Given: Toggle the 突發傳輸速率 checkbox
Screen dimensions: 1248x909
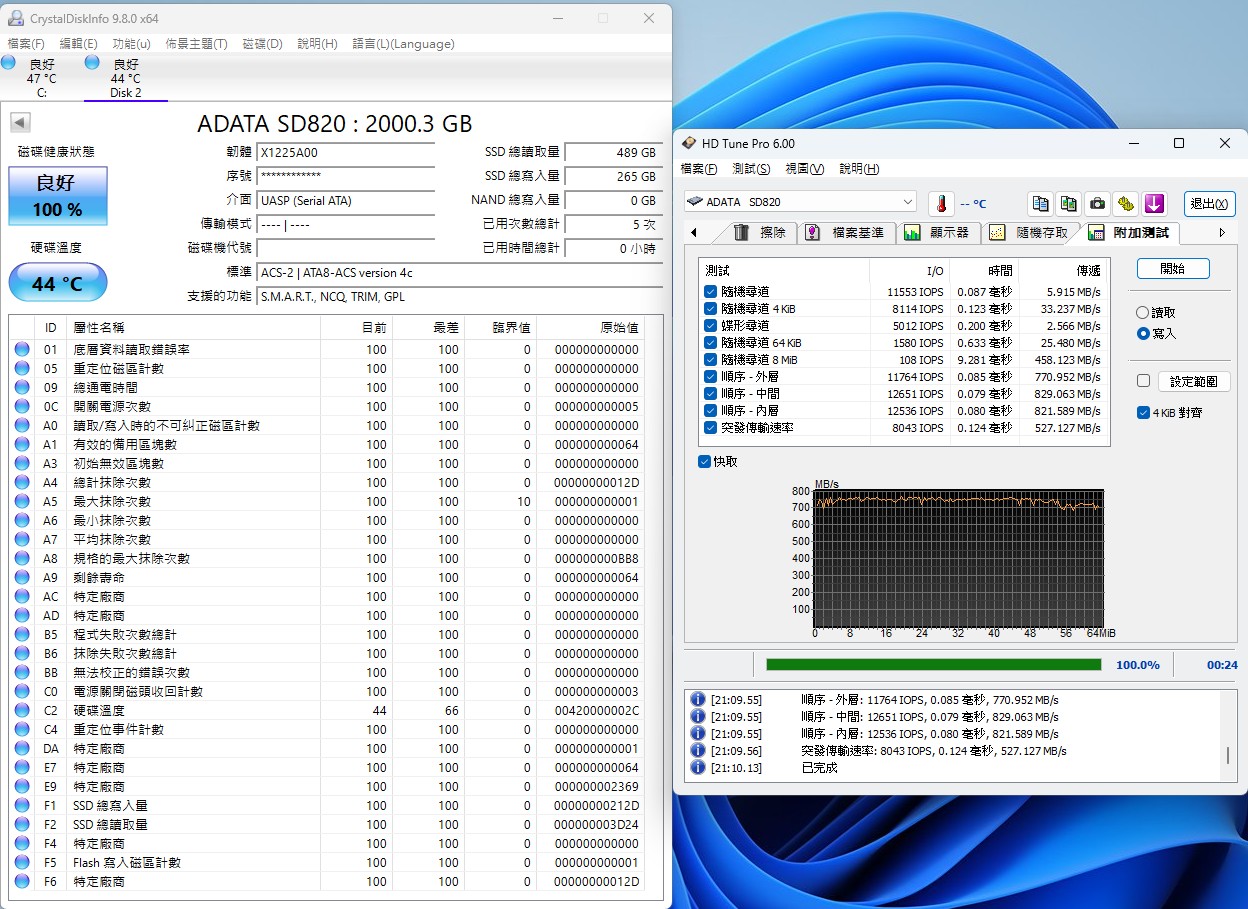Looking at the screenshot, I should (710, 428).
